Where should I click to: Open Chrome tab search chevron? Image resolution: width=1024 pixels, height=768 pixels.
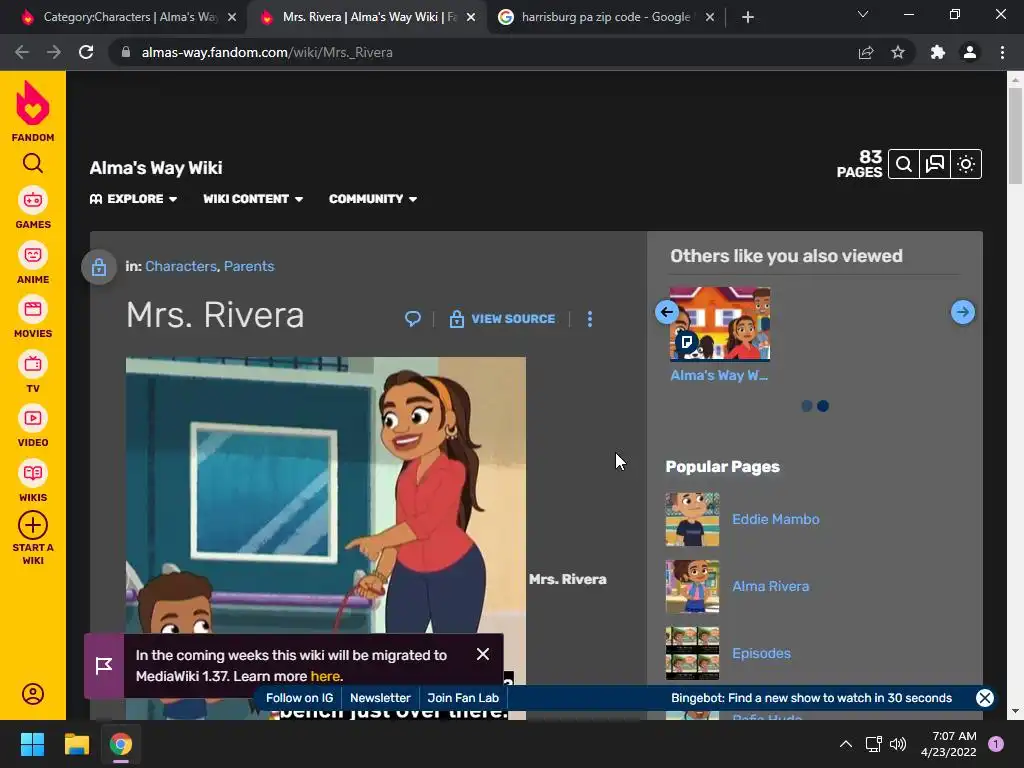tap(863, 15)
